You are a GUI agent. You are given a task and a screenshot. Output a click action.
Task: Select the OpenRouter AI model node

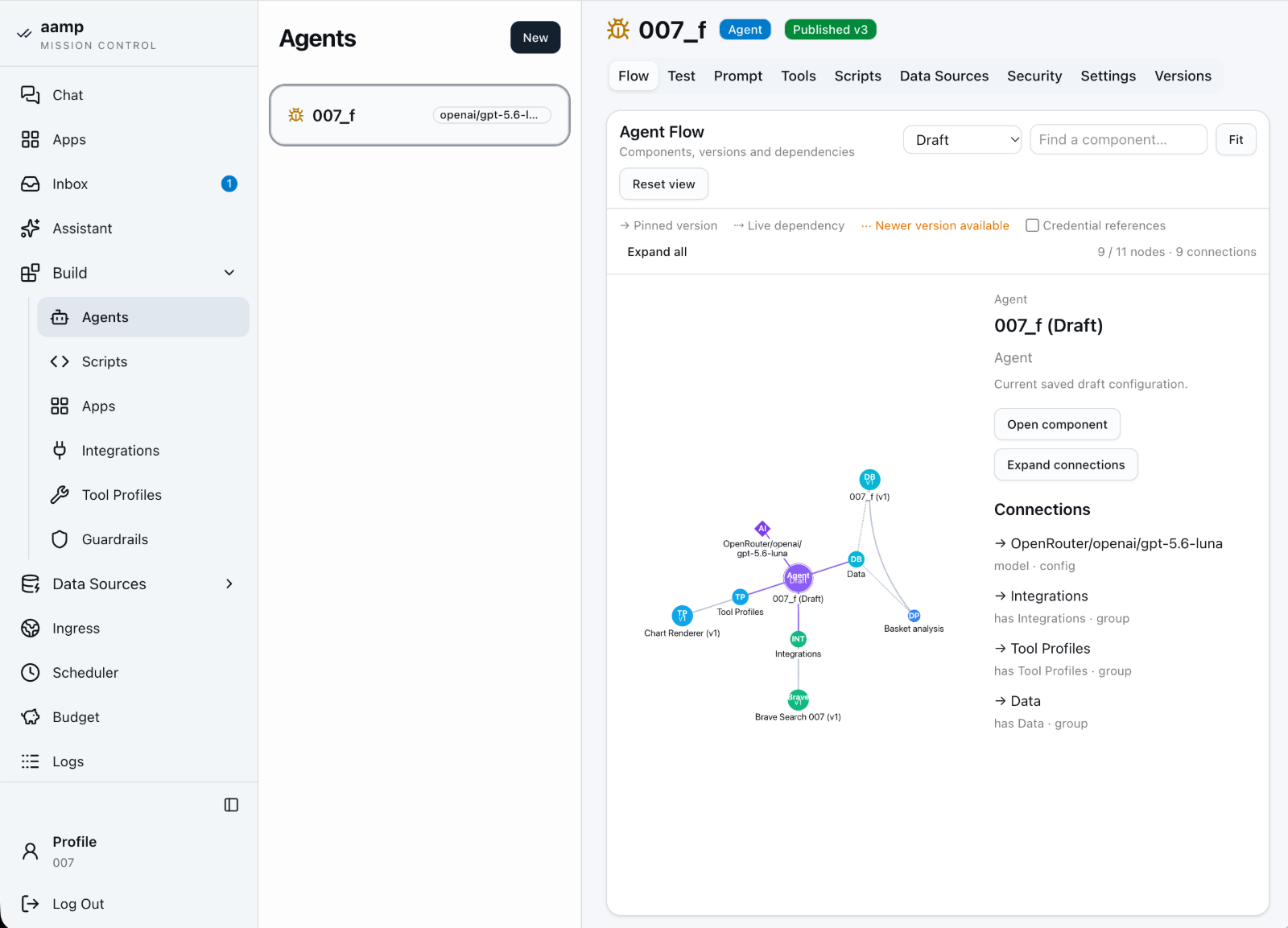(762, 529)
